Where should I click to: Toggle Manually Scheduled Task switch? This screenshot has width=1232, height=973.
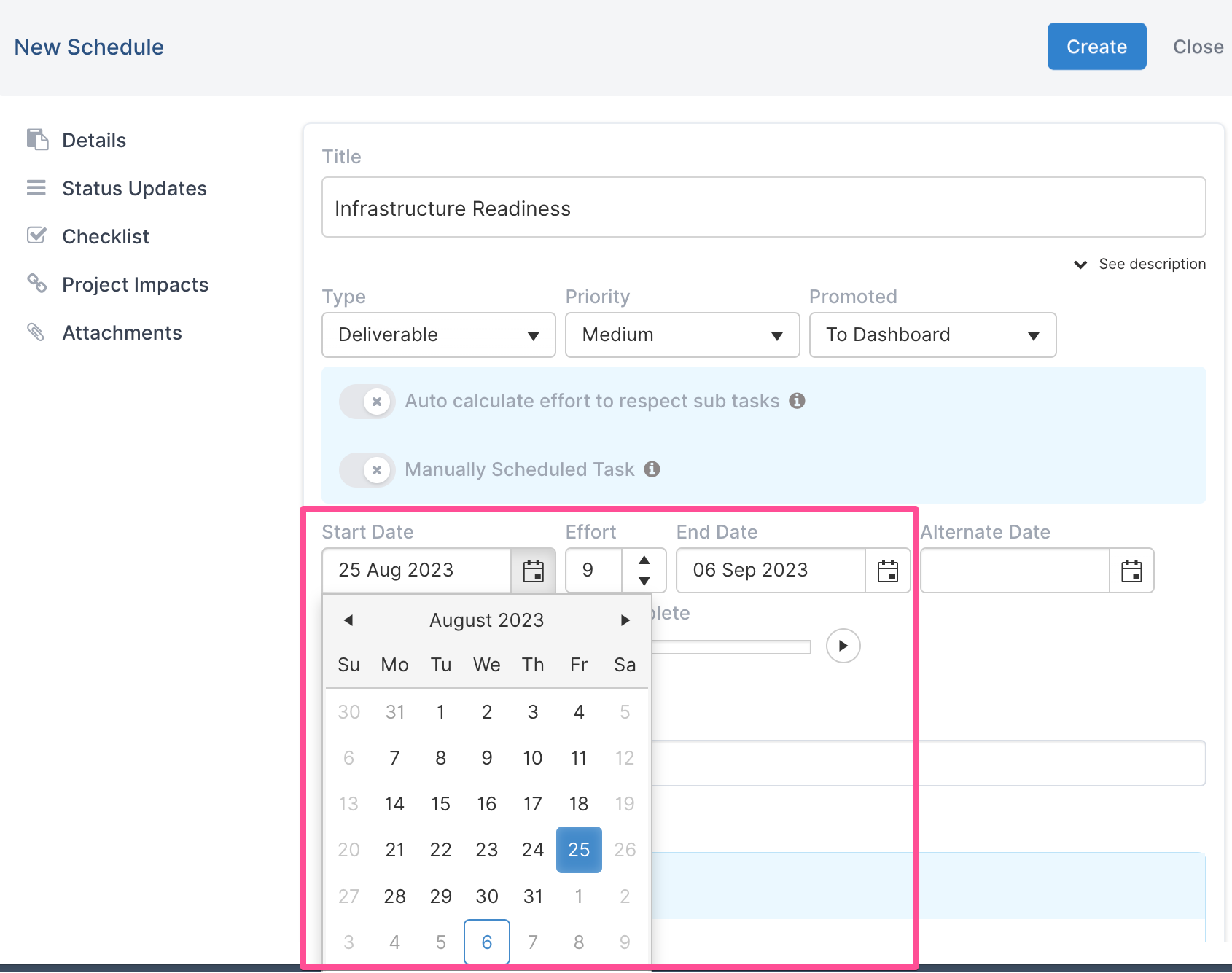point(367,470)
